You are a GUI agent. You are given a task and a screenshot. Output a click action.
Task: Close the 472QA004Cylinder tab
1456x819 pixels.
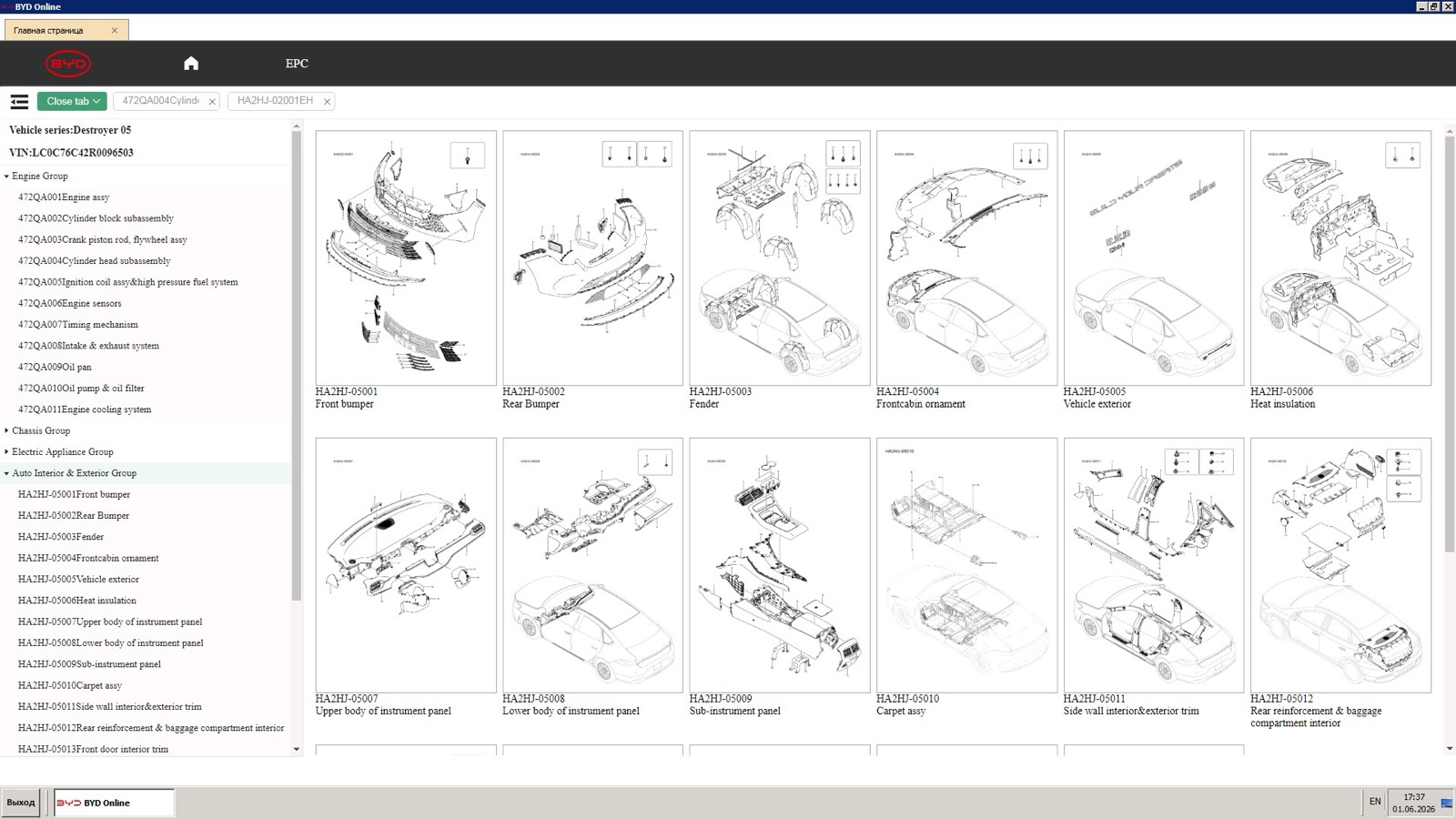click(212, 102)
